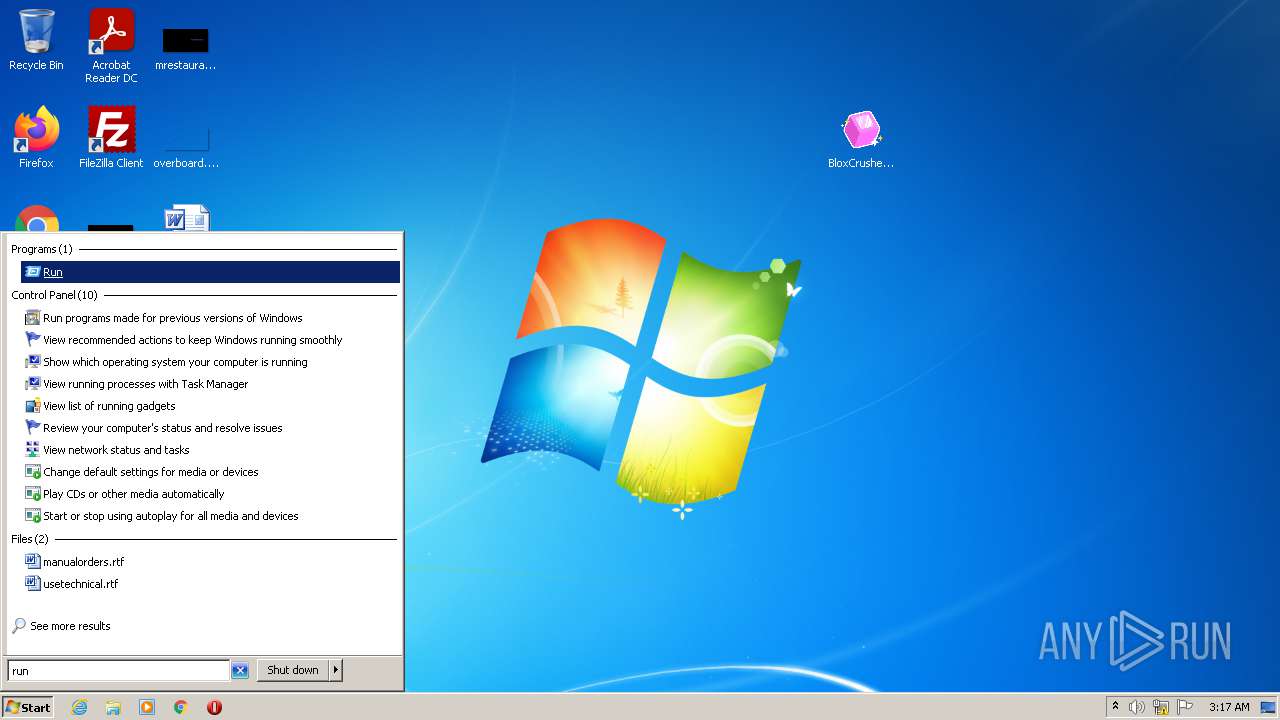The image size is (1280, 720).
Task: Open the Recycle Bin desktop icon
Action: 36,42
